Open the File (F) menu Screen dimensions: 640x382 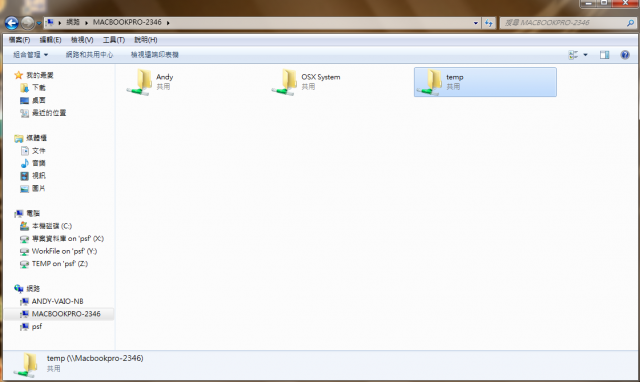(x=20, y=40)
